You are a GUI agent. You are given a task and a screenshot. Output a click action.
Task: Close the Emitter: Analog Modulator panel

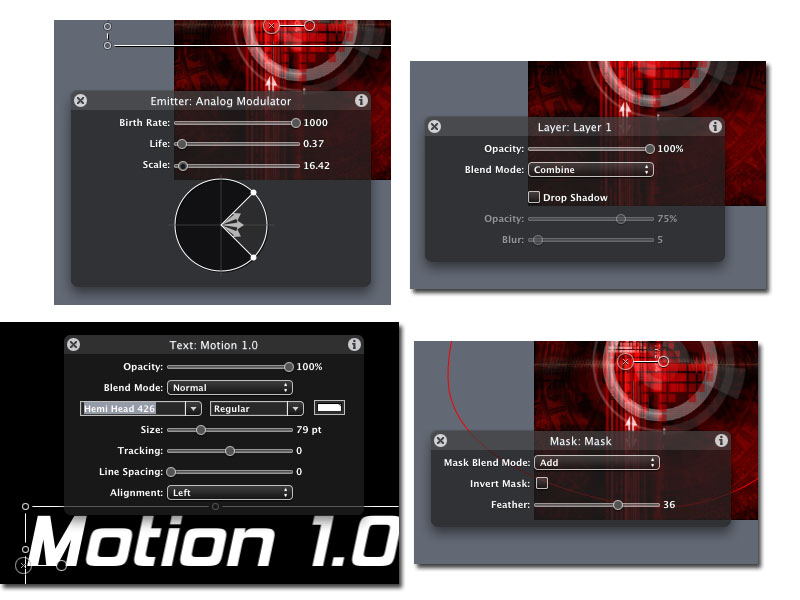pos(81,101)
